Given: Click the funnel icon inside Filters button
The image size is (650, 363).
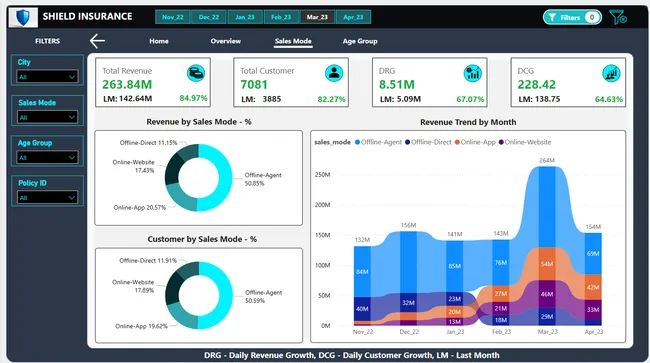Looking at the screenshot, I should (x=552, y=17).
